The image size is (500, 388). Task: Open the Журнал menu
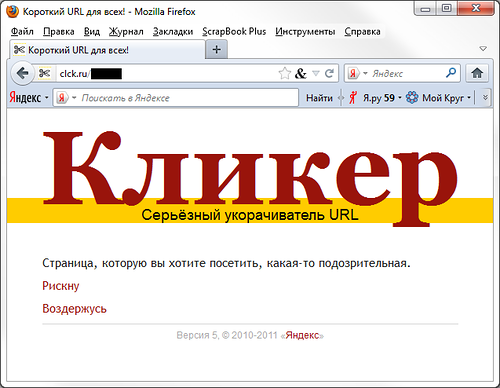tap(126, 31)
